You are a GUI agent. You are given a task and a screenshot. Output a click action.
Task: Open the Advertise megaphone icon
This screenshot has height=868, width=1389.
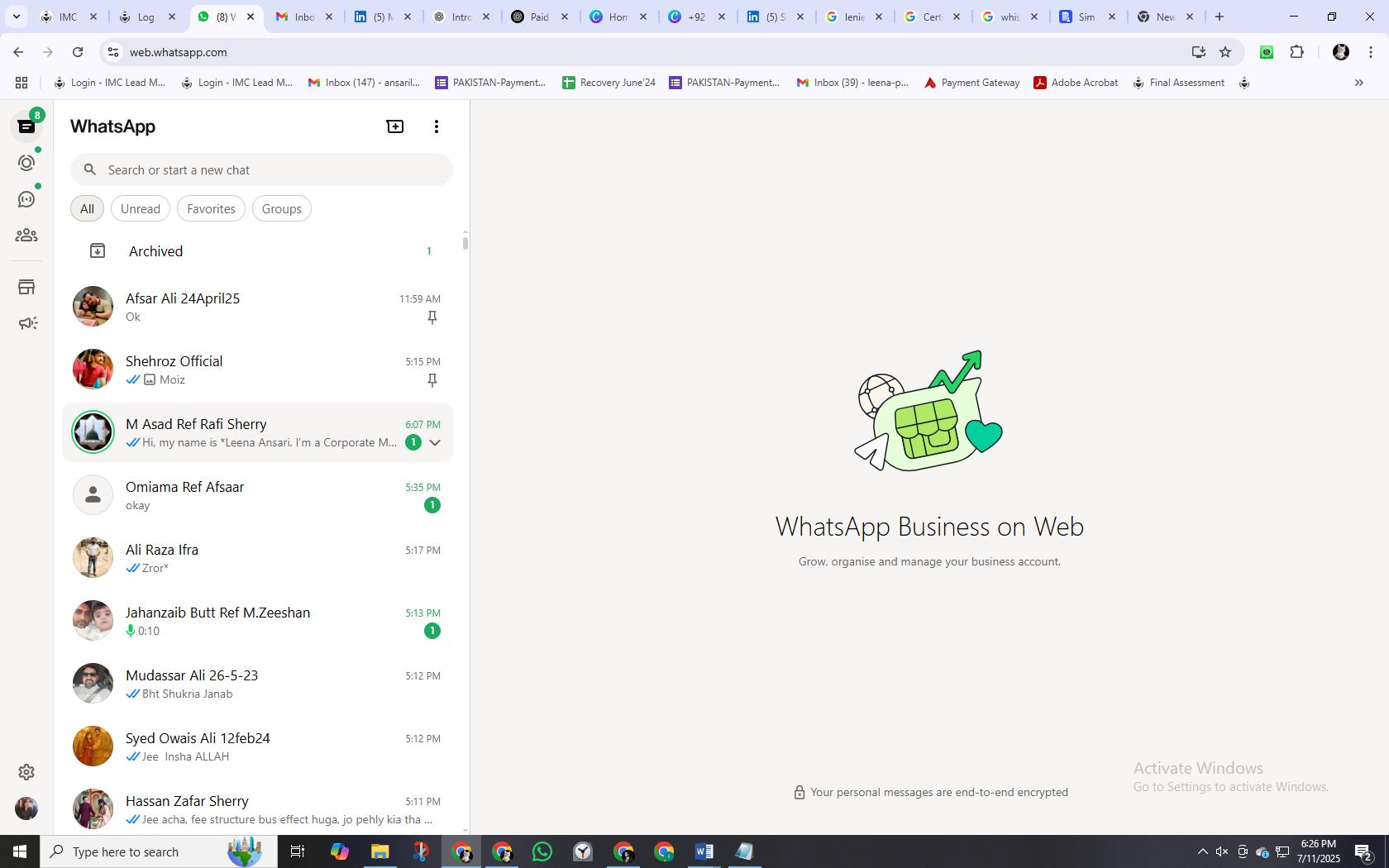click(x=27, y=323)
